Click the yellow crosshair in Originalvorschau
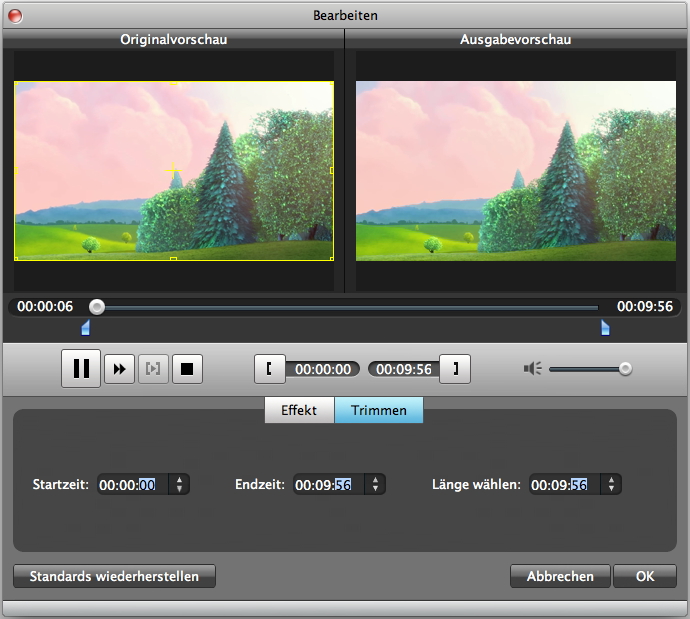The image size is (690, 619). pyautogui.click(x=173, y=171)
